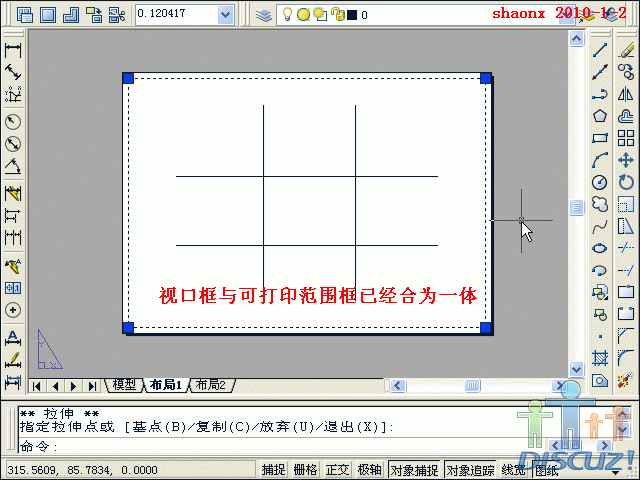Click the layer 0 color swatch

tap(352, 15)
